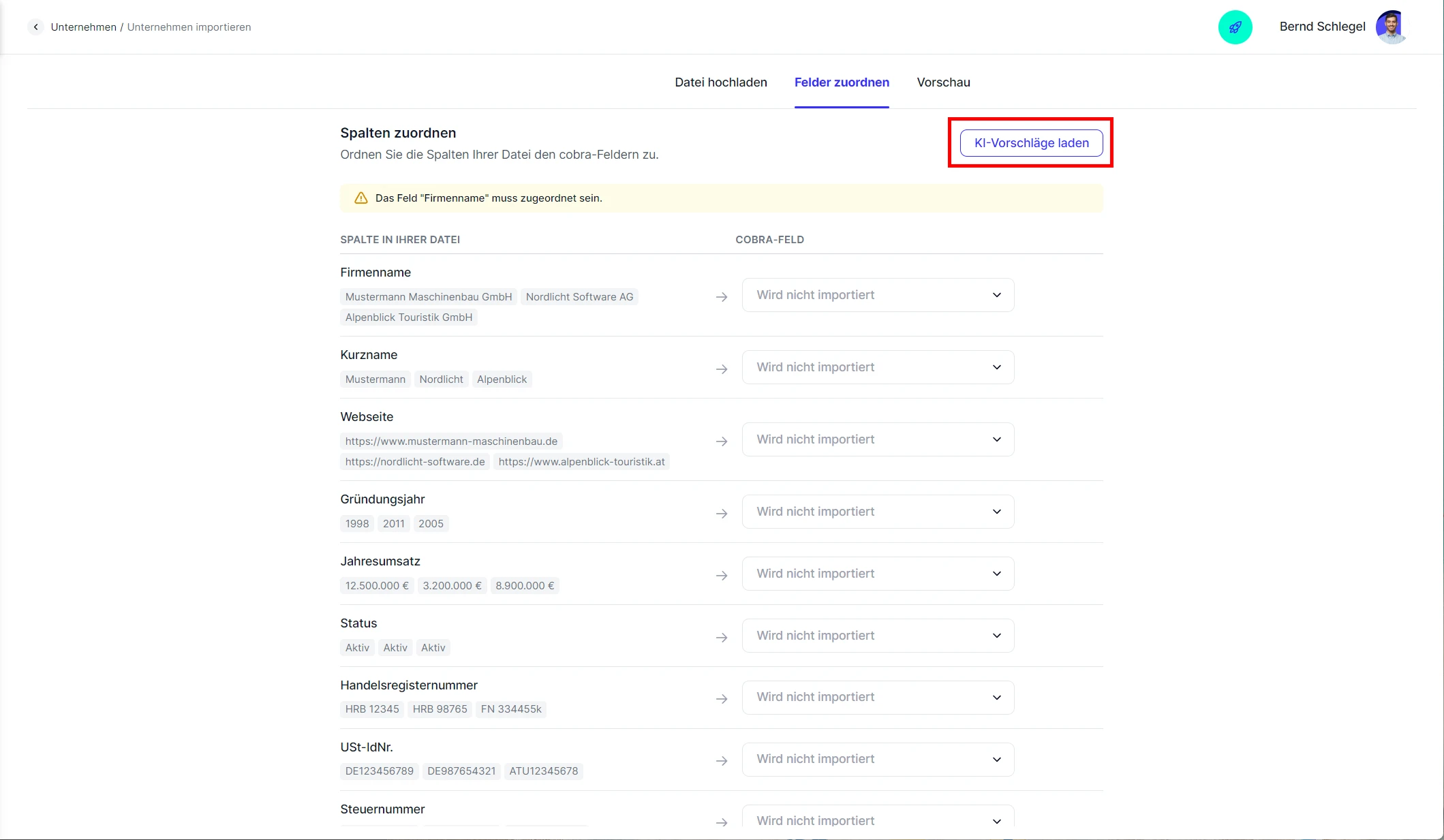1444x840 pixels.
Task: Go to the Vorschau tab
Action: point(943,82)
